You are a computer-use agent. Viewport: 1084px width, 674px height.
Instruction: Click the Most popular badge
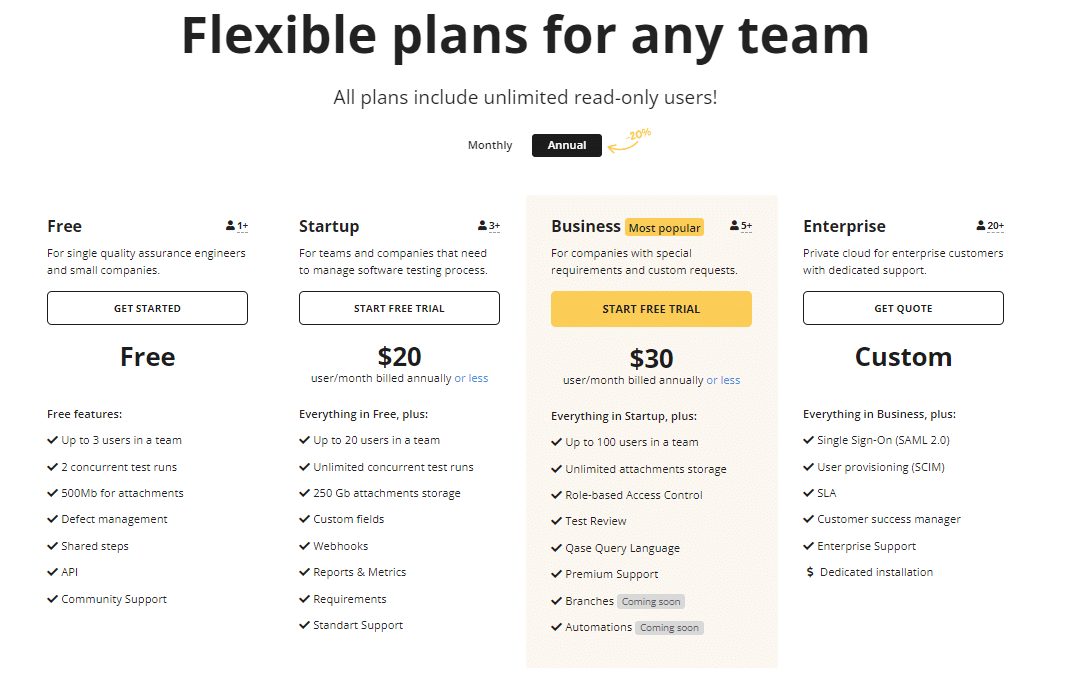point(664,228)
